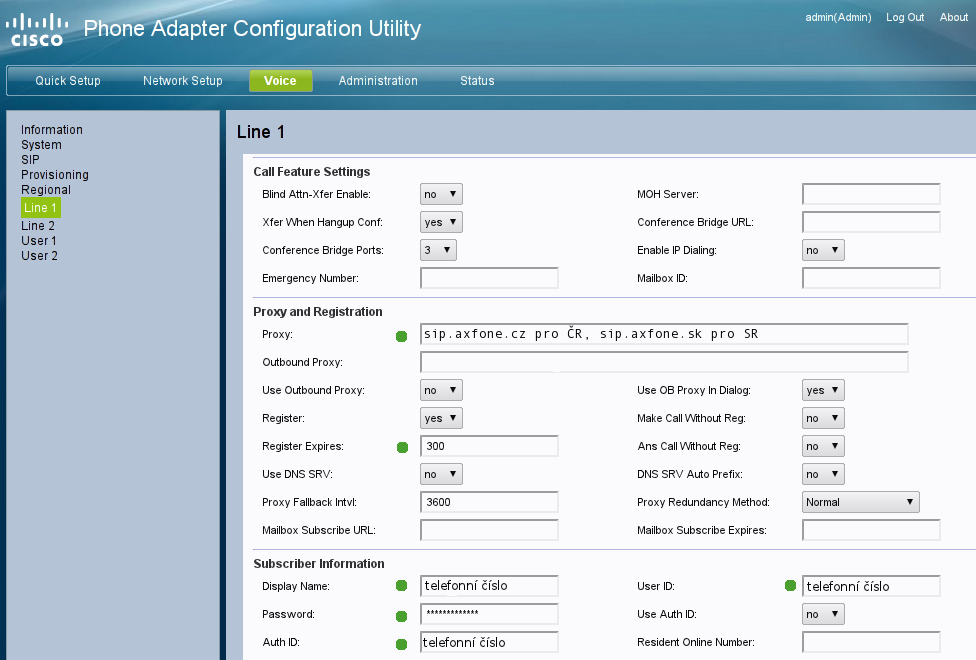Click green marker beside Password field

tap(402, 615)
